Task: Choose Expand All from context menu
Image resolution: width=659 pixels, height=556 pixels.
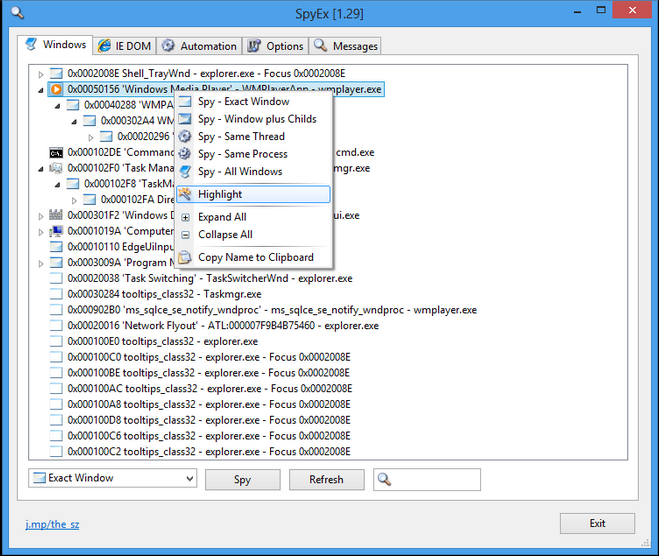Action: tap(253, 217)
